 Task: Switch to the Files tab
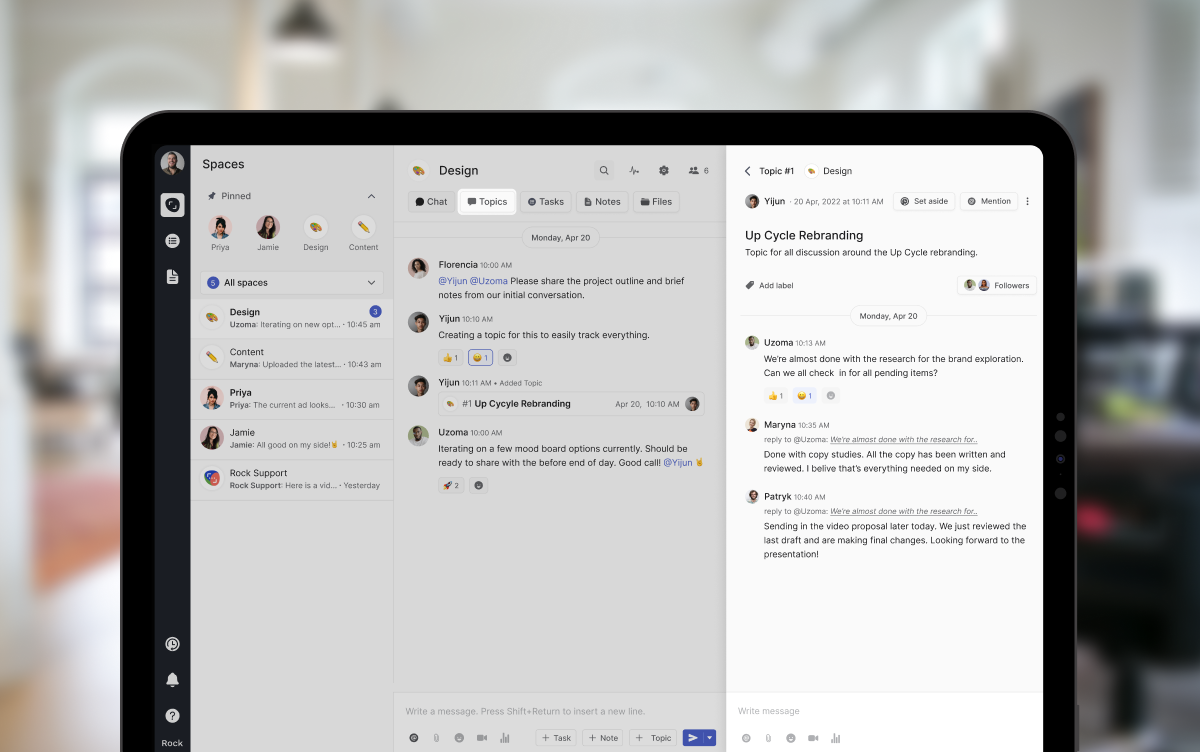pyautogui.click(x=656, y=202)
